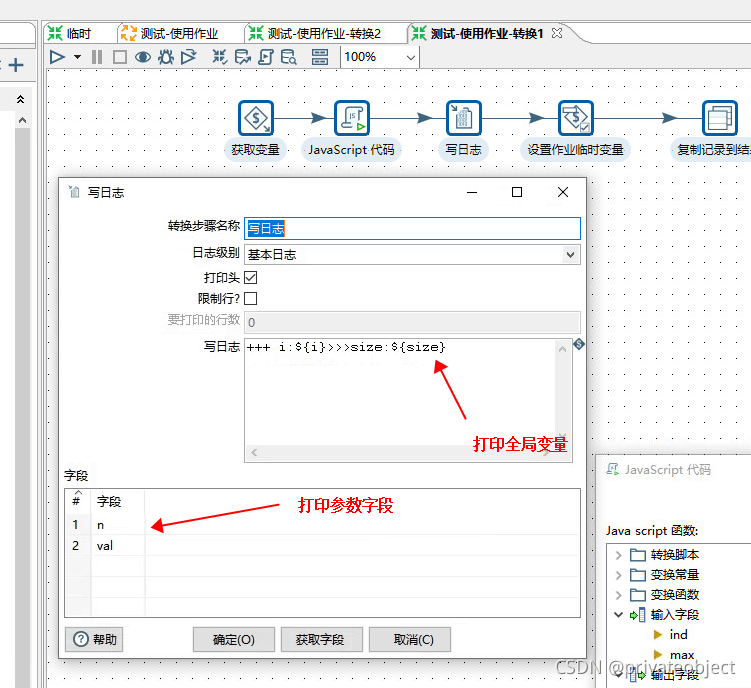The height and width of the screenshot is (688, 751).
Task: Select the field row val
Action: (322, 546)
